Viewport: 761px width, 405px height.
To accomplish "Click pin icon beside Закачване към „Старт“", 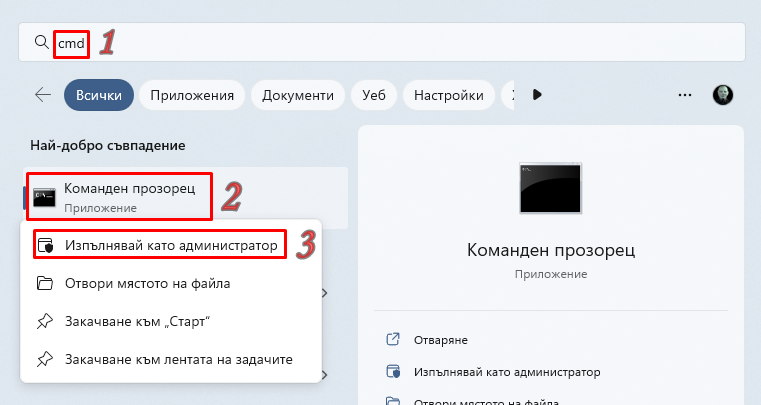I will (x=45, y=321).
